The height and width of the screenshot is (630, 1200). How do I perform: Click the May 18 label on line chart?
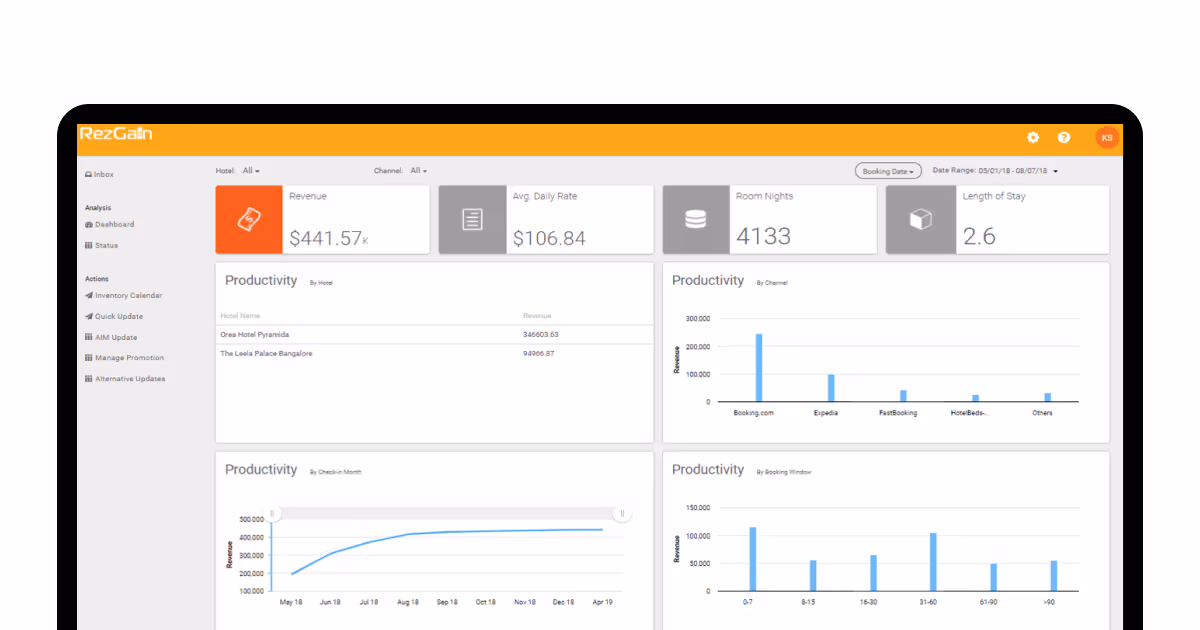[291, 602]
